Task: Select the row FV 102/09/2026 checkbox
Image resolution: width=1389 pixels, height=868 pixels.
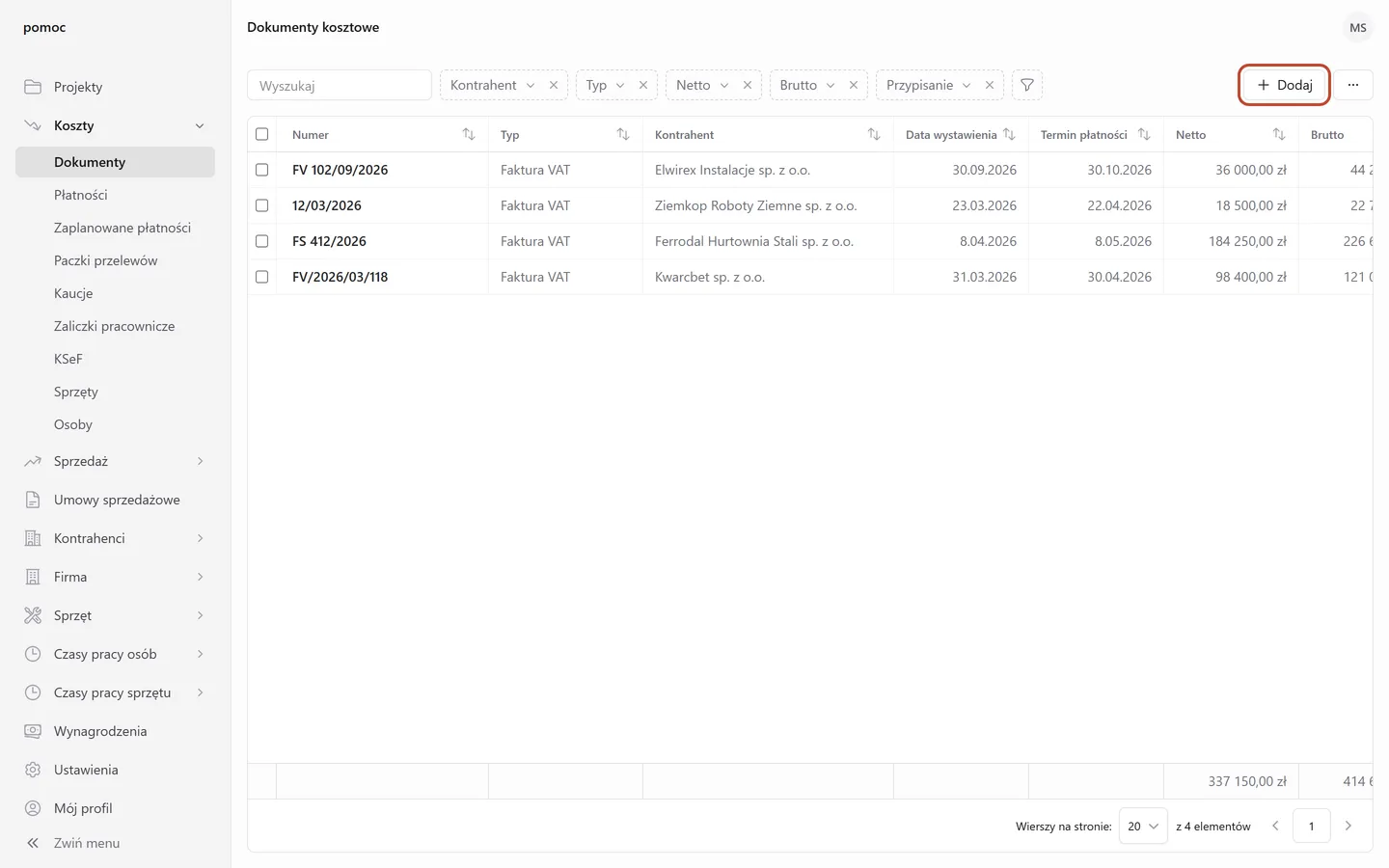Action: click(x=261, y=170)
